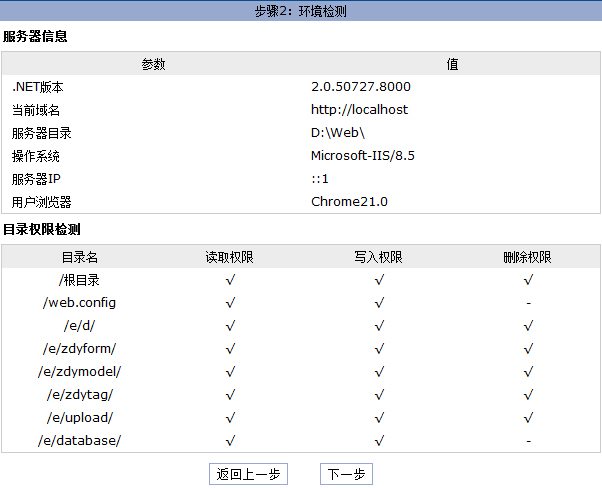The image size is (602, 488).
Task: Click the 删除权限 column header
Action: click(527, 257)
